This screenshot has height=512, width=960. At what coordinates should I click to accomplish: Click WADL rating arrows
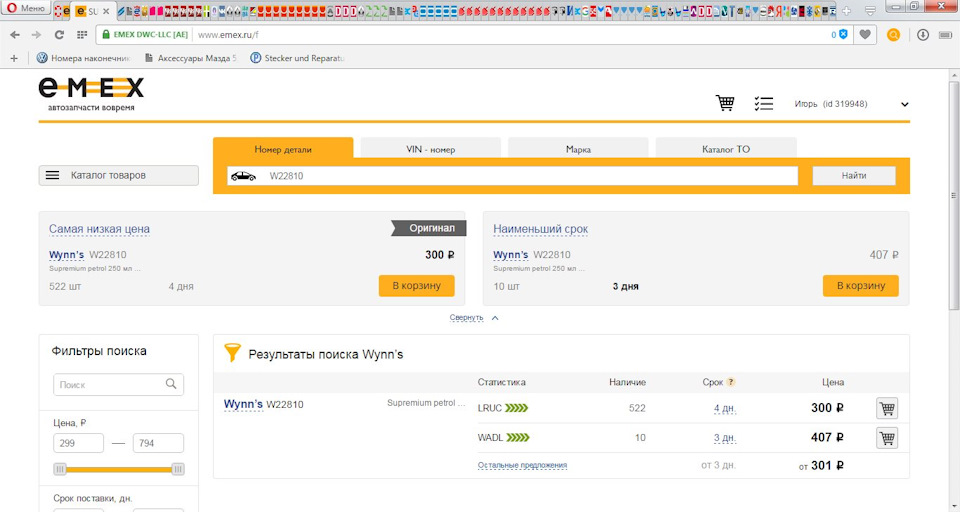point(518,437)
